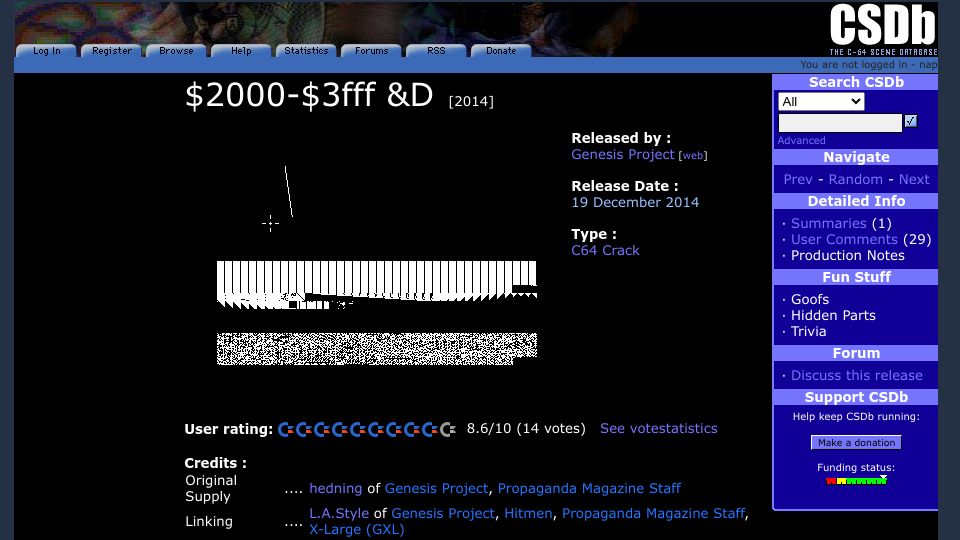Open the Forums tab
The height and width of the screenshot is (540, 960).
372,51
